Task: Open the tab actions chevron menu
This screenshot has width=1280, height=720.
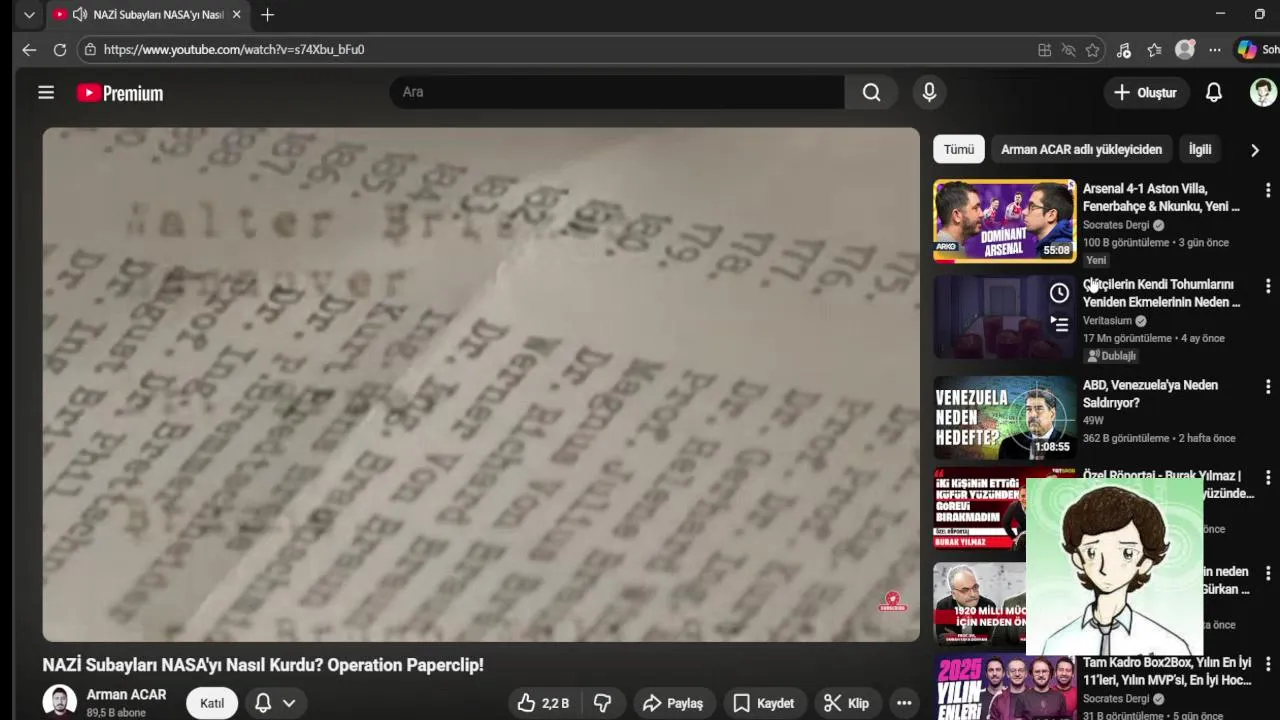Action: [x=29, y=15]
